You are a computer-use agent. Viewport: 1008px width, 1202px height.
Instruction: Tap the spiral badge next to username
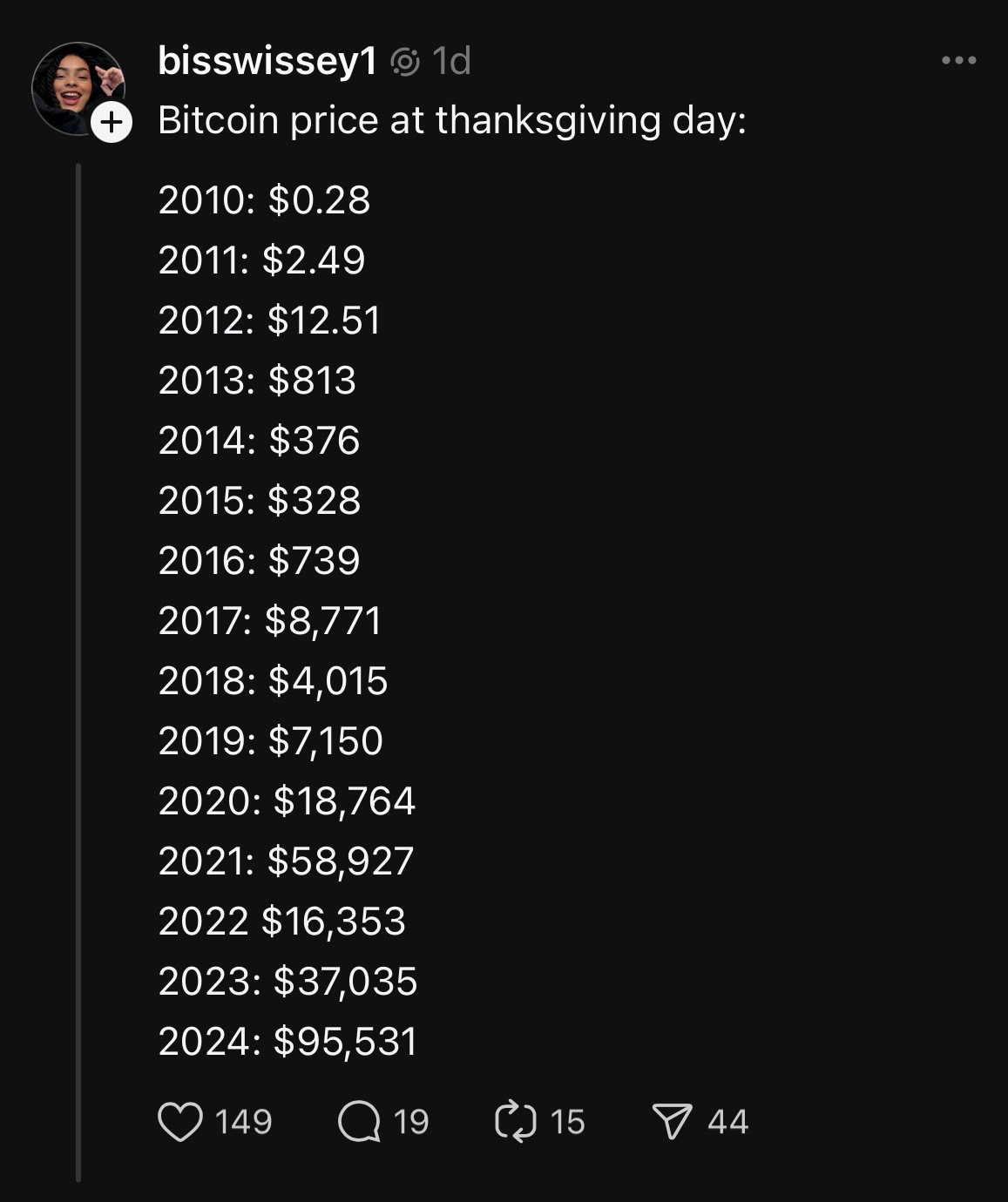click(405, 62)
